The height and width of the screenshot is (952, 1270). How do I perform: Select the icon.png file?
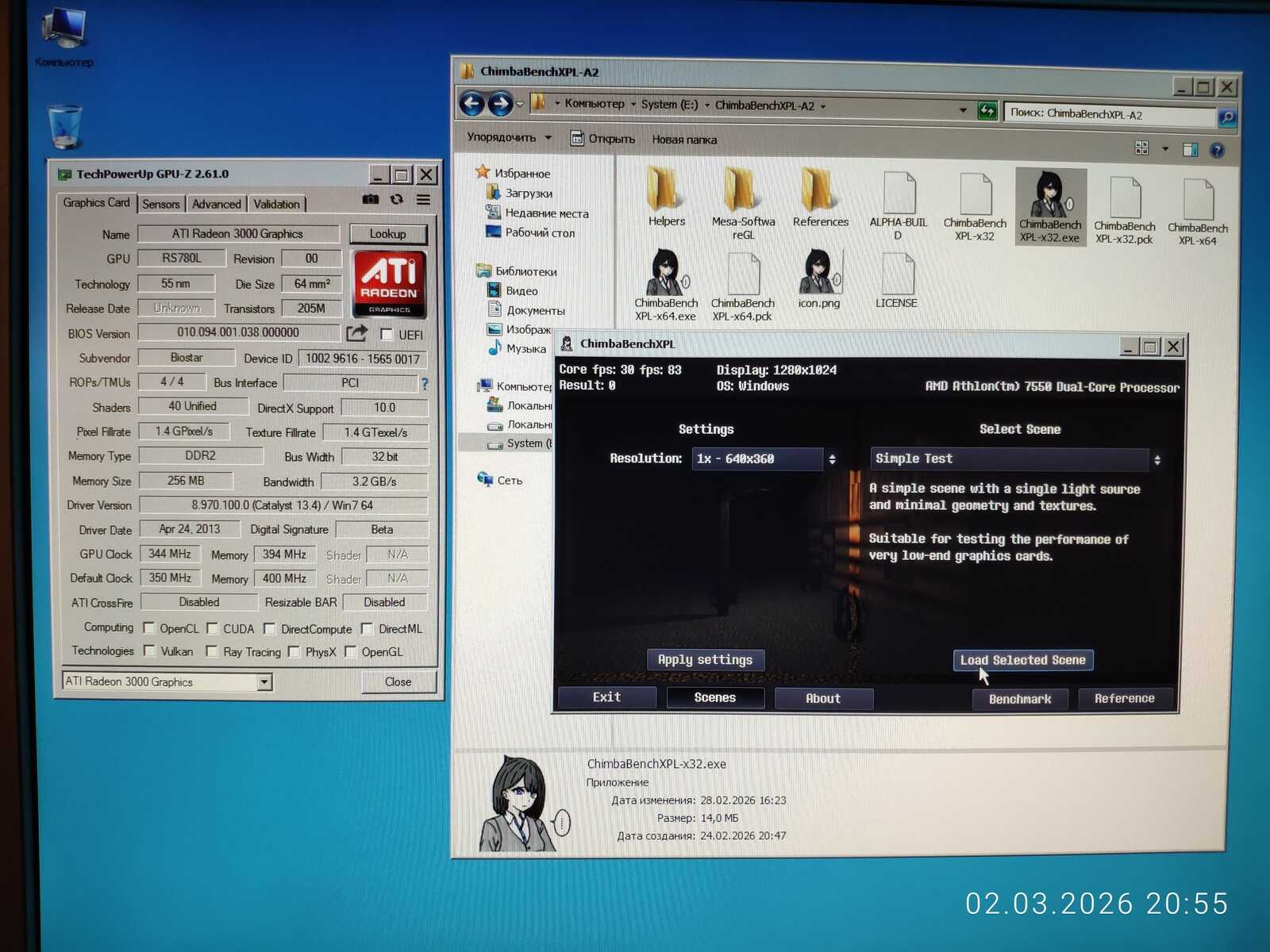click(x=818, y=278)
